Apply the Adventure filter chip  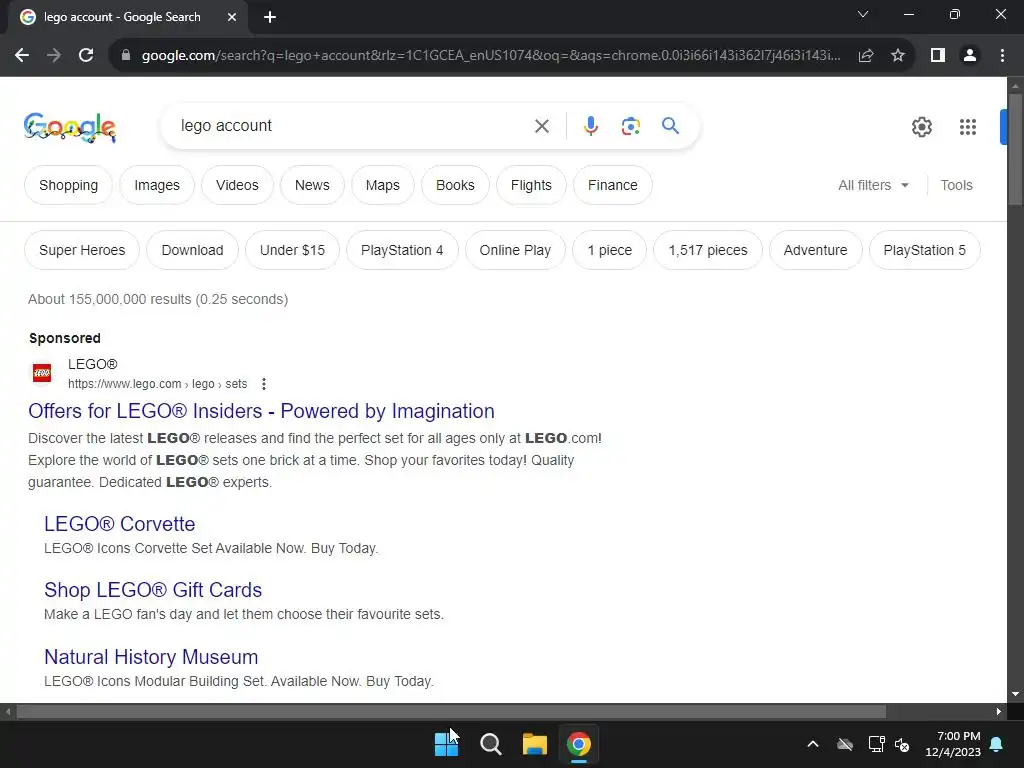click(x=816, y=250)
